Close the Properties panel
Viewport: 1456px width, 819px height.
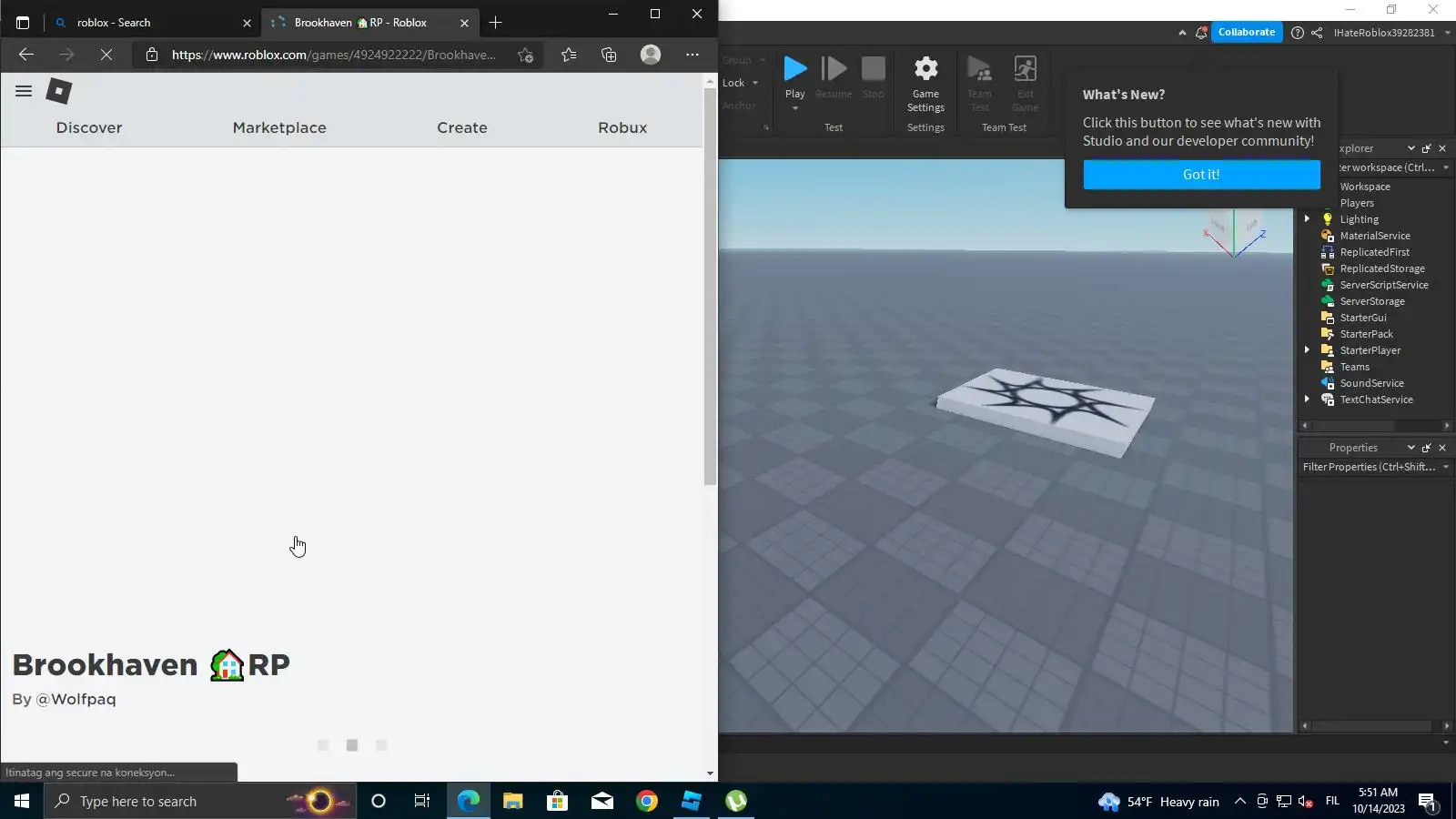[1442, 448]
